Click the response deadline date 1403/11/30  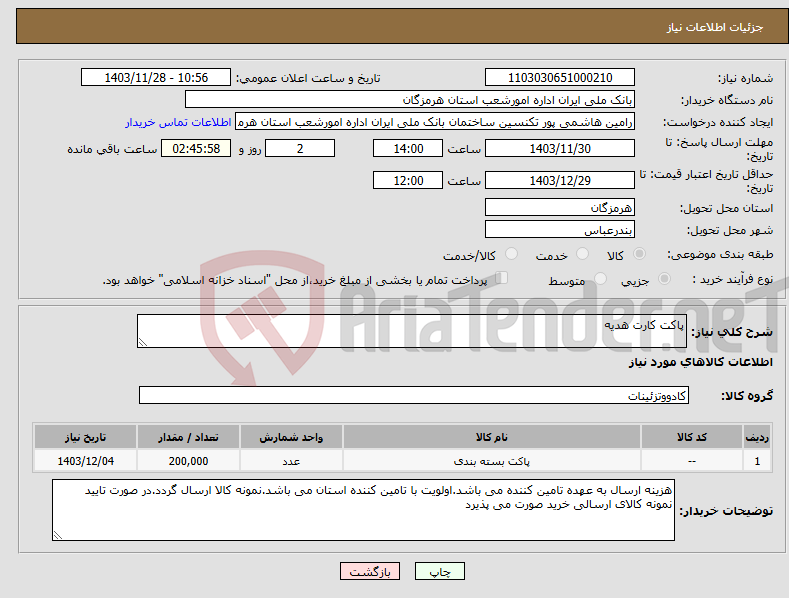[560, 148]
